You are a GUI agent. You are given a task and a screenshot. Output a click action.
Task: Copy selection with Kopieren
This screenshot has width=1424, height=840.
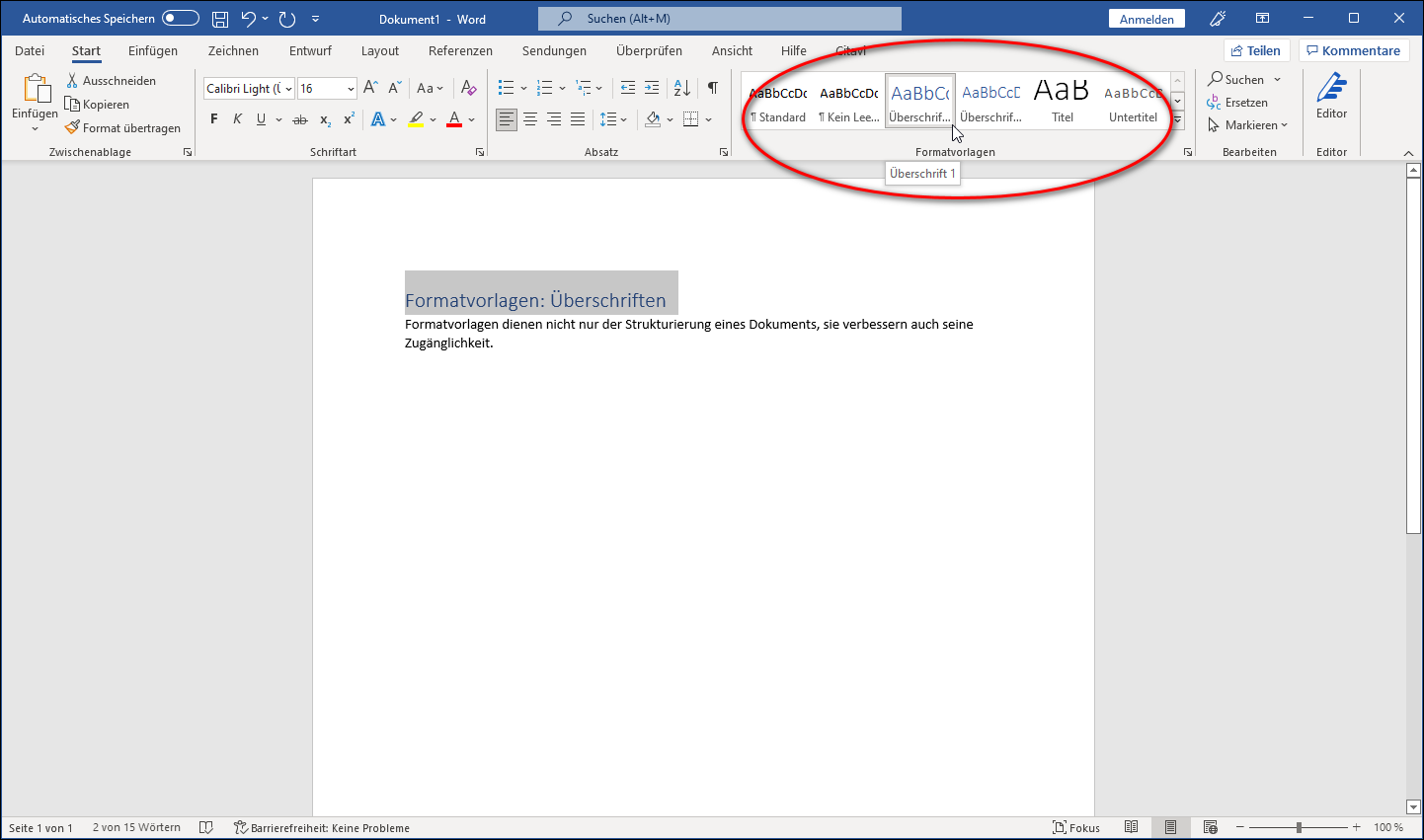click(97, 105)
